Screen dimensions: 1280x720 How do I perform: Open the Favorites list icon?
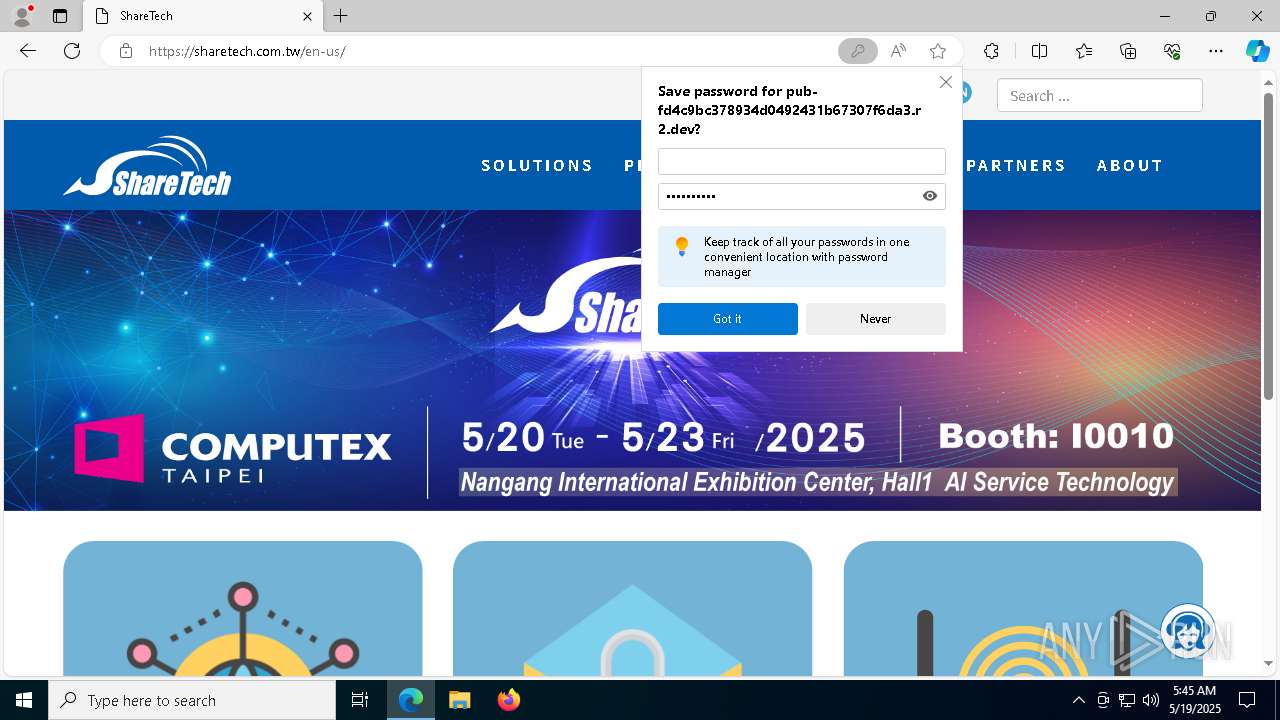[1084, 51]
